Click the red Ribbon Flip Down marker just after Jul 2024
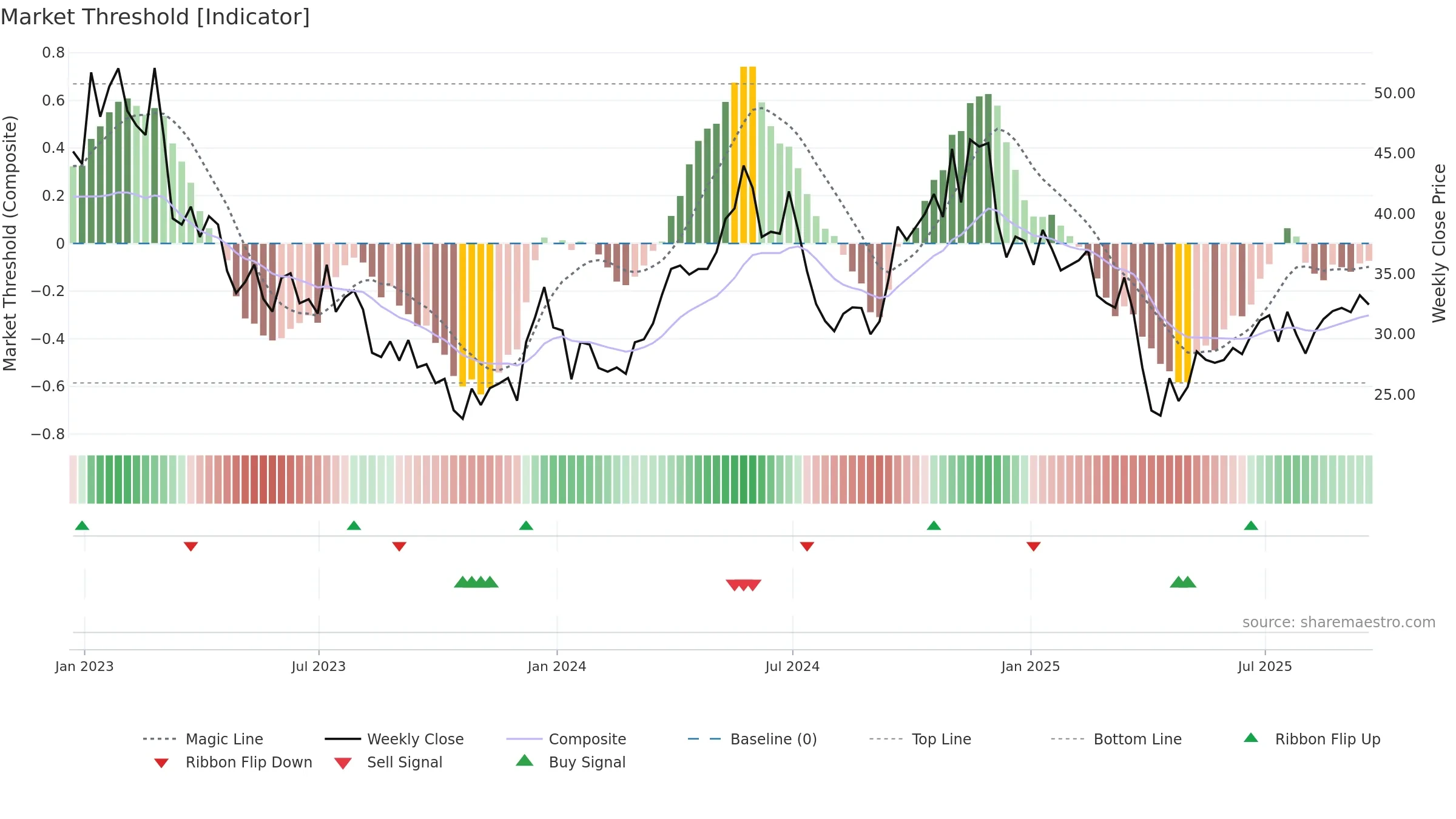Screen dimensions: 1456x819 [x=807, y=547]
